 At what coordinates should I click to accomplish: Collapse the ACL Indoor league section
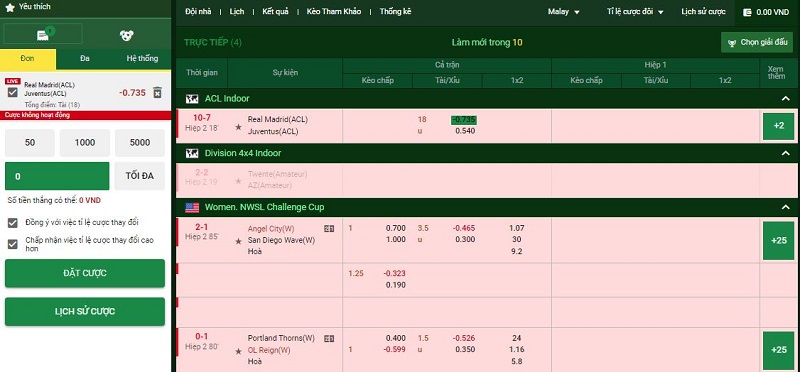coord(786,98)
